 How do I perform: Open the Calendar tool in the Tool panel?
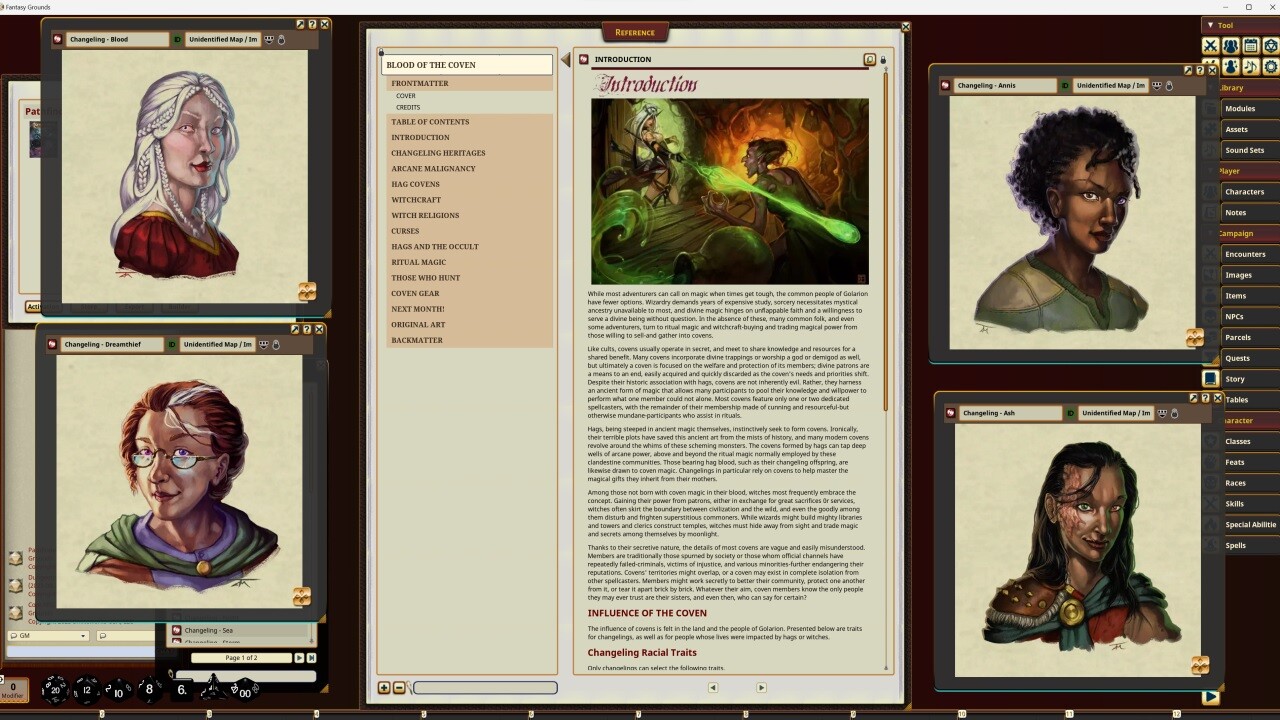click(x=1250, y=45)
